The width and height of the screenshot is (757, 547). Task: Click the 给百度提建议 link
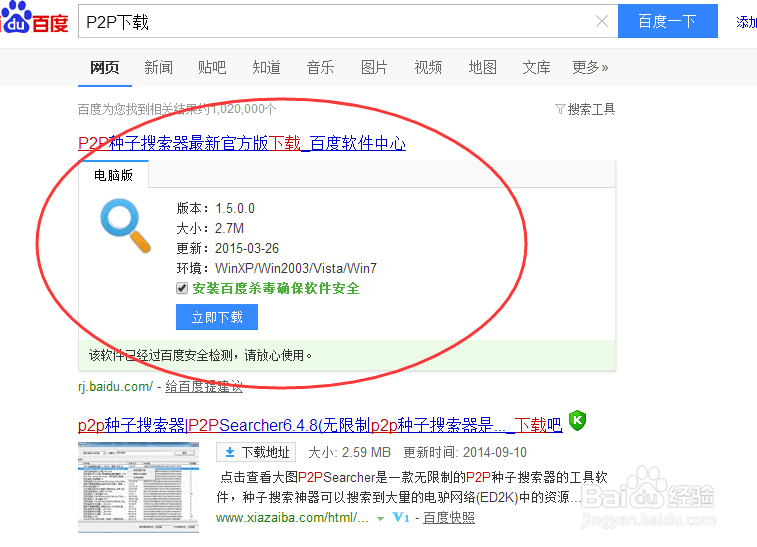(204, 387)
